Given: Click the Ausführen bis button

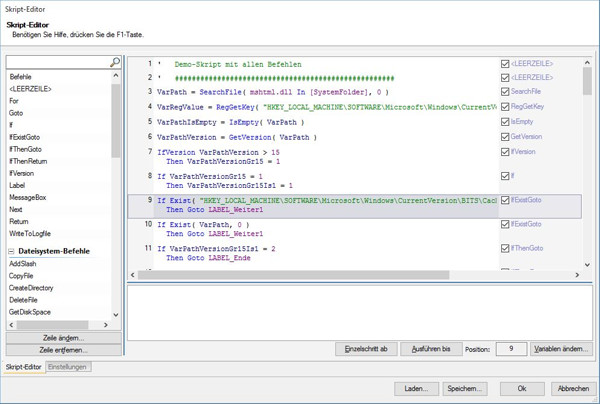Looking at the screenshot, I should (x=431, y=349).
